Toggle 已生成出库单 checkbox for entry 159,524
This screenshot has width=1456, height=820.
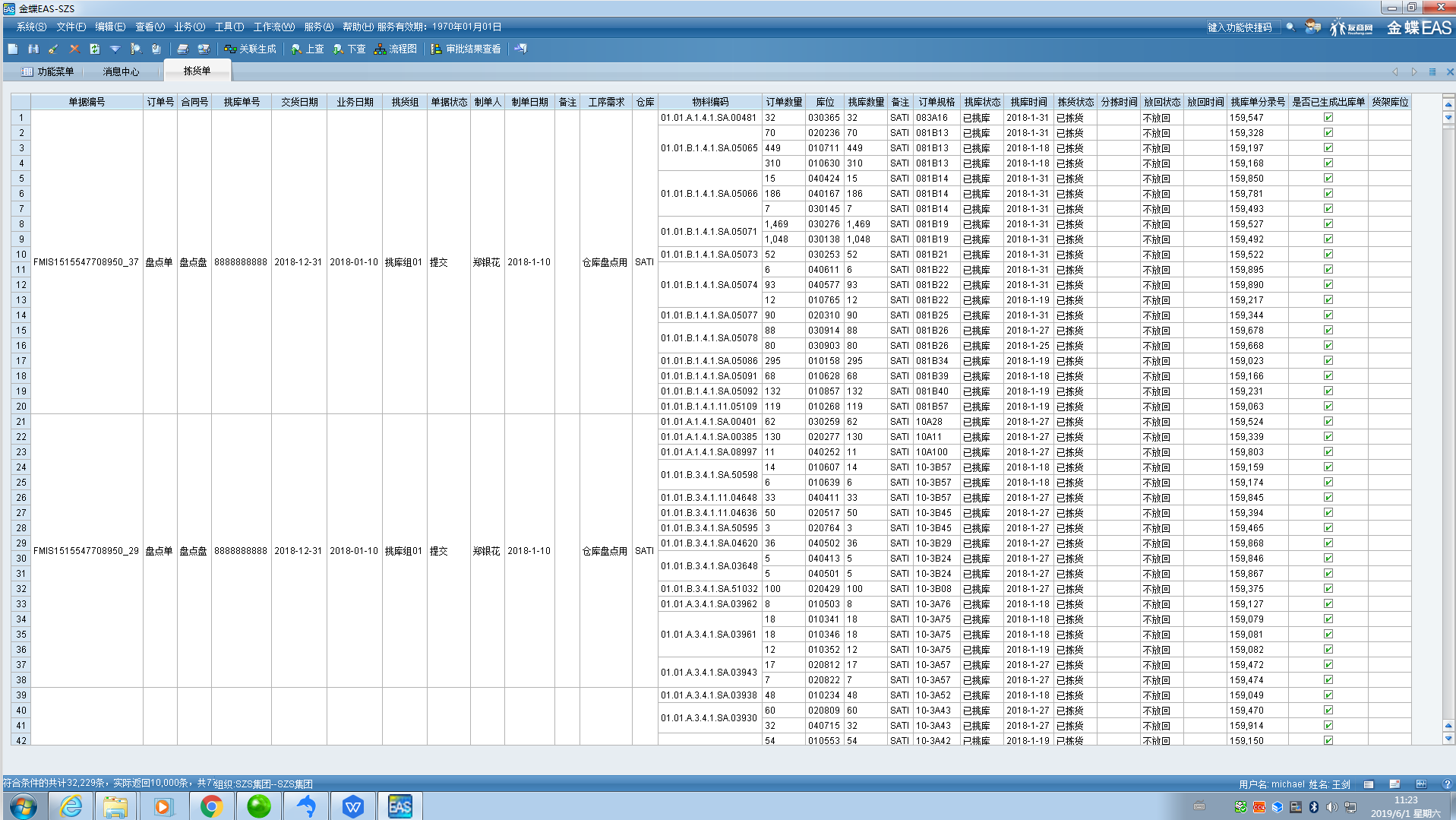click(1328, 421)
